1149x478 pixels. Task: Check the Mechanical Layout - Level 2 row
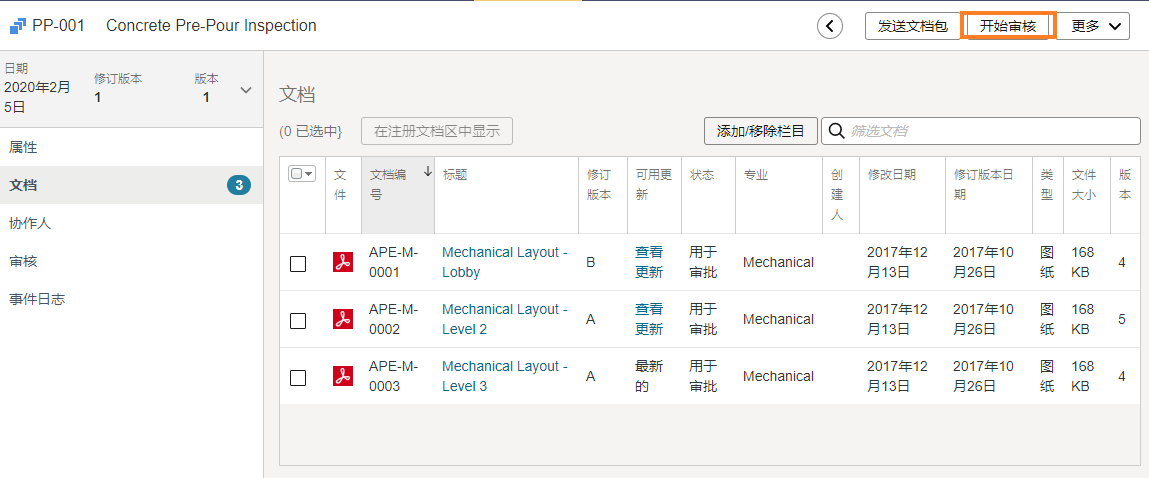point(298,320)
